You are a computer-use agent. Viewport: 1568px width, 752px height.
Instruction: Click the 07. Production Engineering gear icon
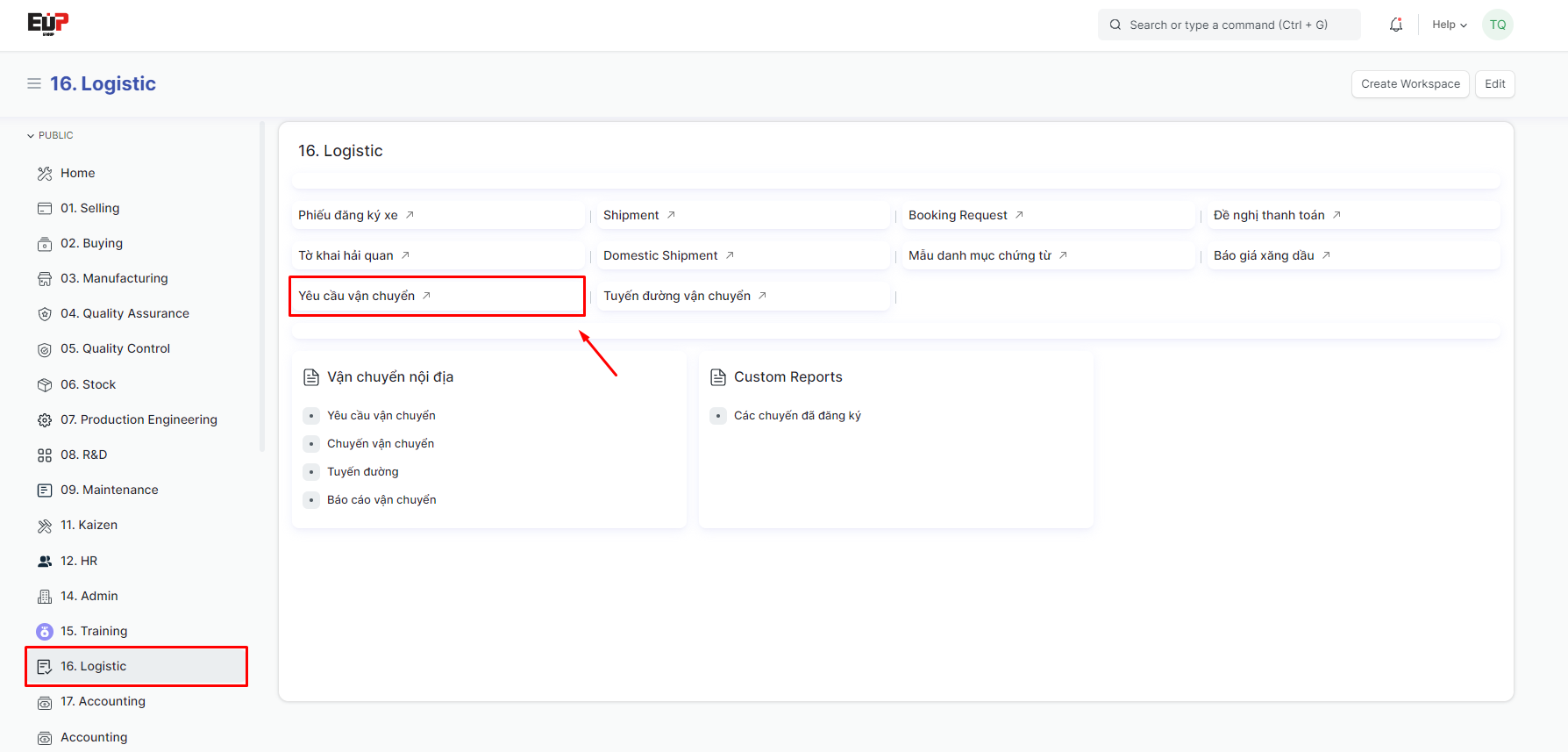click(45, 420)
